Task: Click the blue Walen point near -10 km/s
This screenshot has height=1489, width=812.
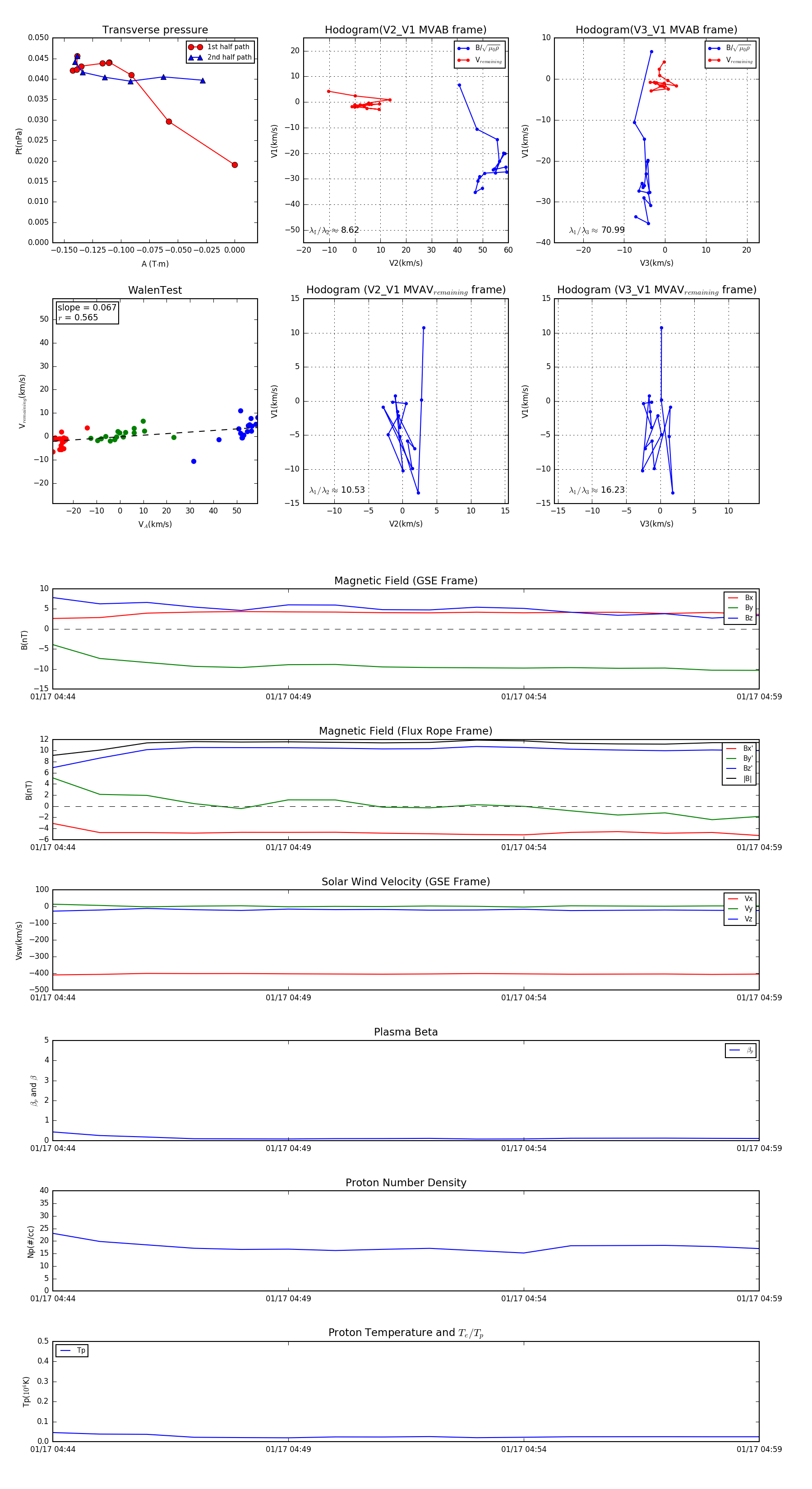Action: (194, 461)
